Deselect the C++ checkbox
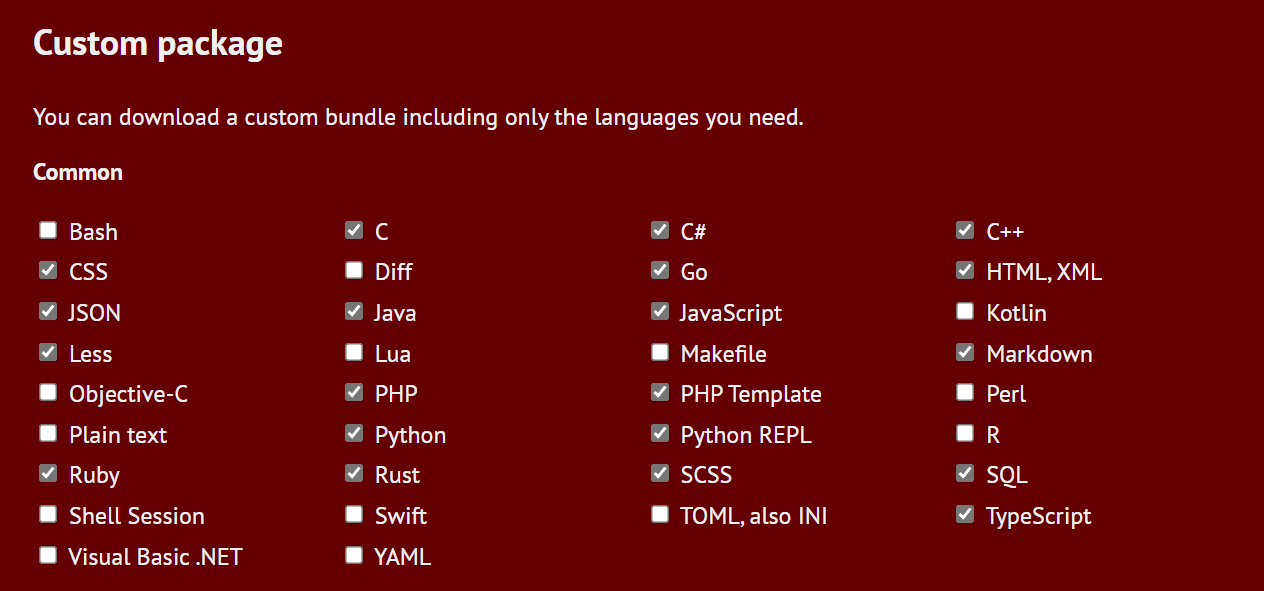1264x591 pixels. 965,231
